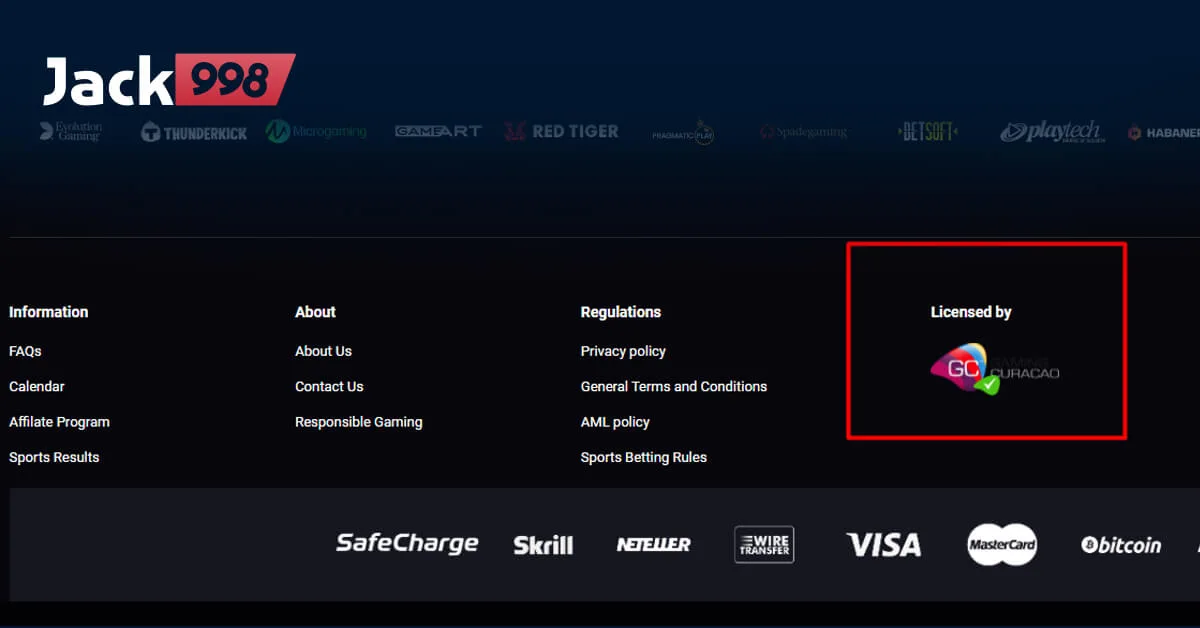Open the Gaming Curacao license badge
This screenshot has width=1200, height=628.
coord(994,369)
